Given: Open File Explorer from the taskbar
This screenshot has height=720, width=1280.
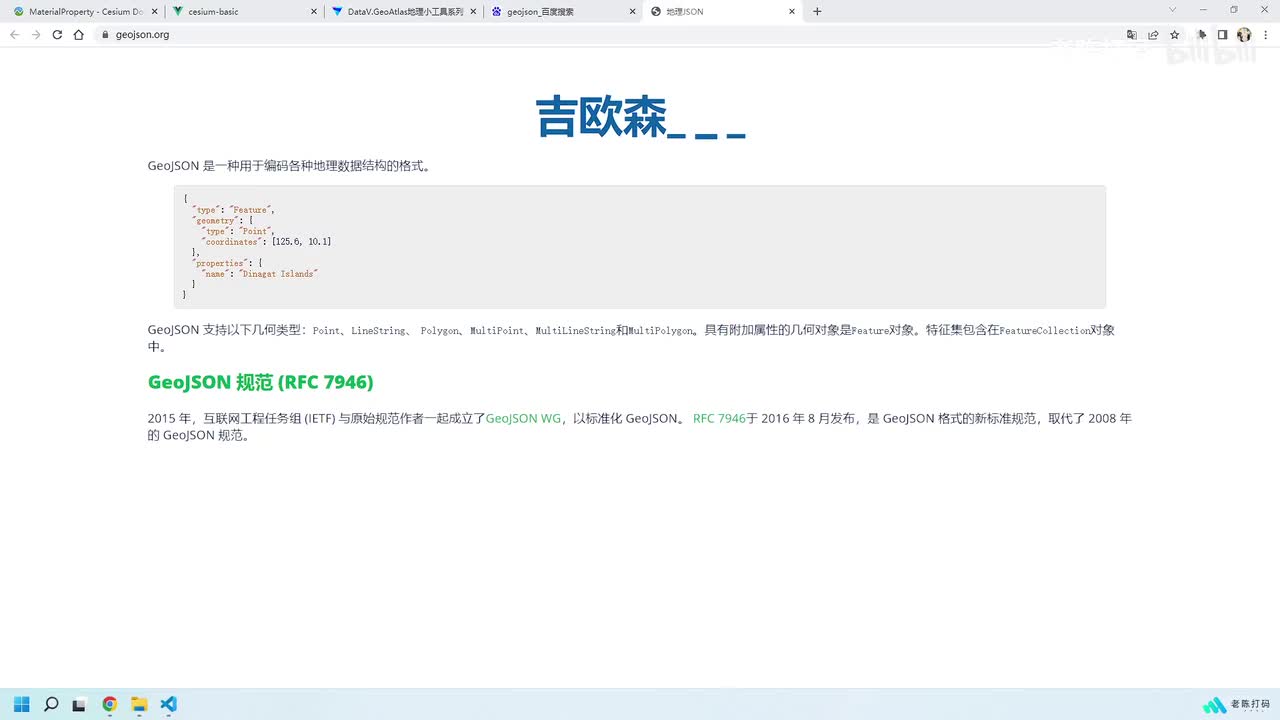Looking at the screenshot, I should coord(139,704).
